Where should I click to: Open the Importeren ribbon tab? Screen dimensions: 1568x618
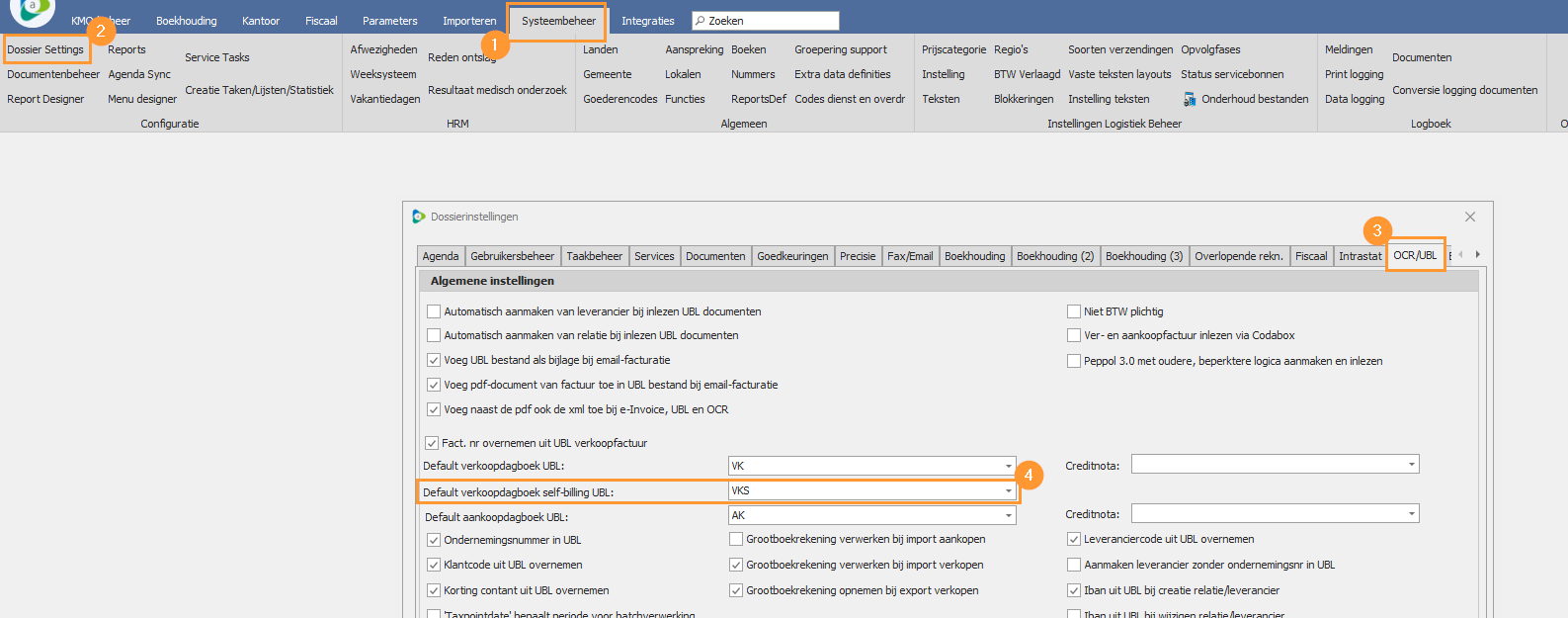[x=469, y=21]
